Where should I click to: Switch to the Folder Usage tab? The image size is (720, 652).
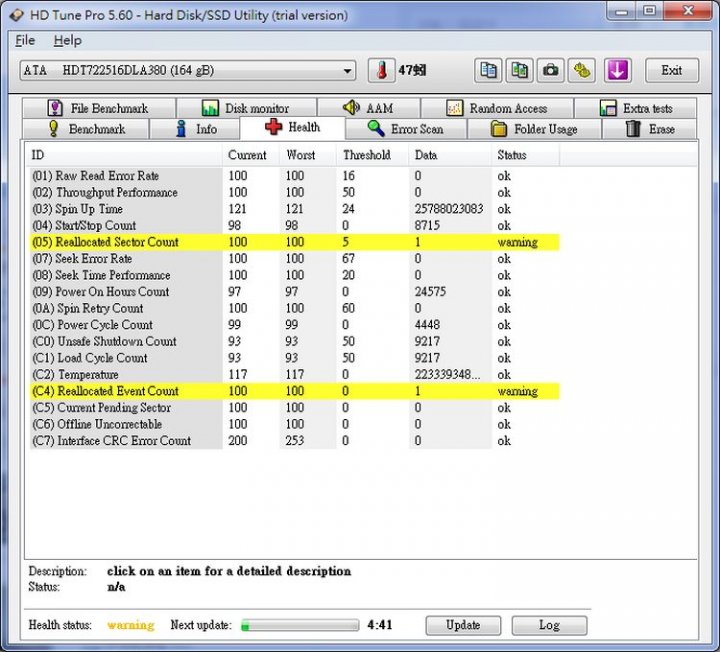click(534, 129)
